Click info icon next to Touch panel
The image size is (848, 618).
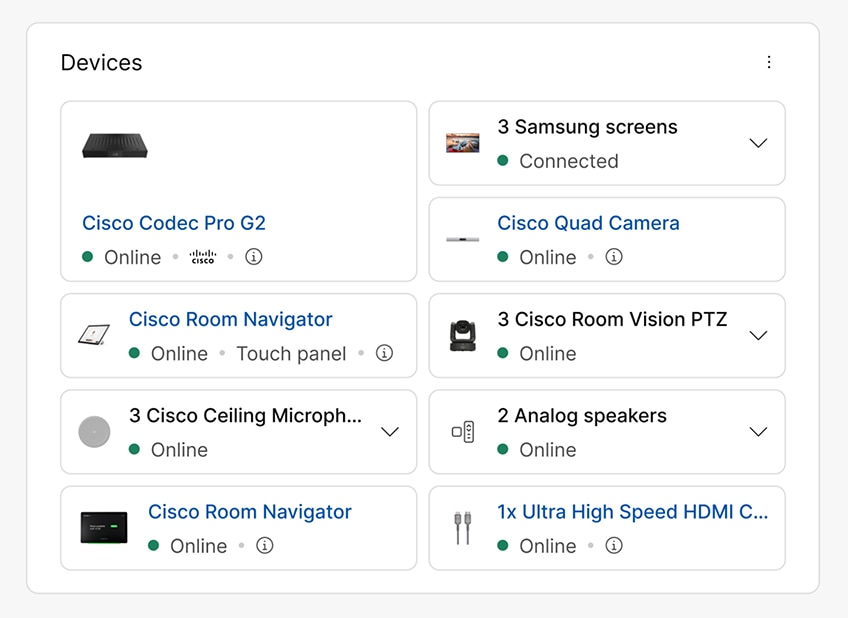point(384,353)
